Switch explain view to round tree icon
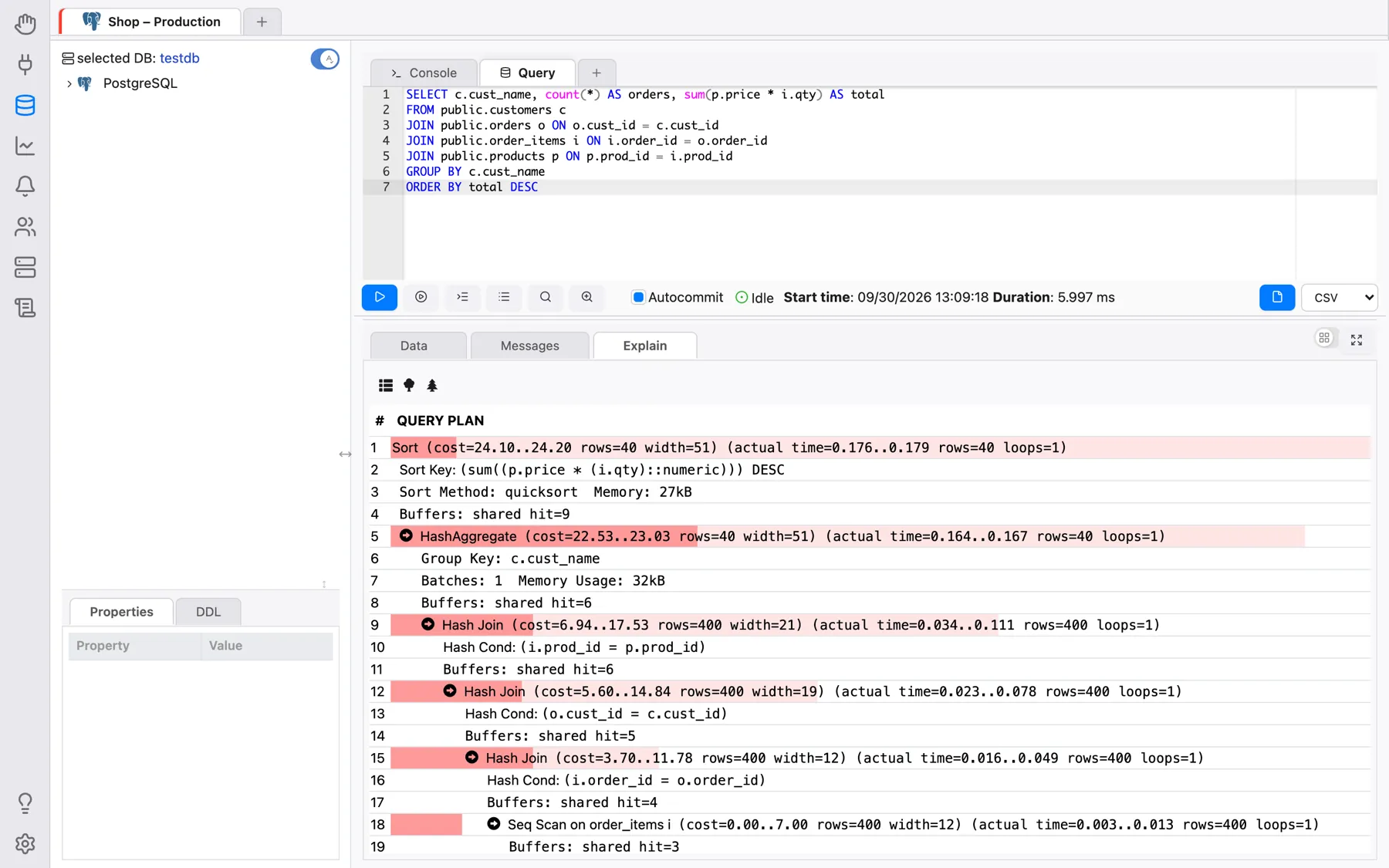The image size is (1389, 868). point(409,385)
